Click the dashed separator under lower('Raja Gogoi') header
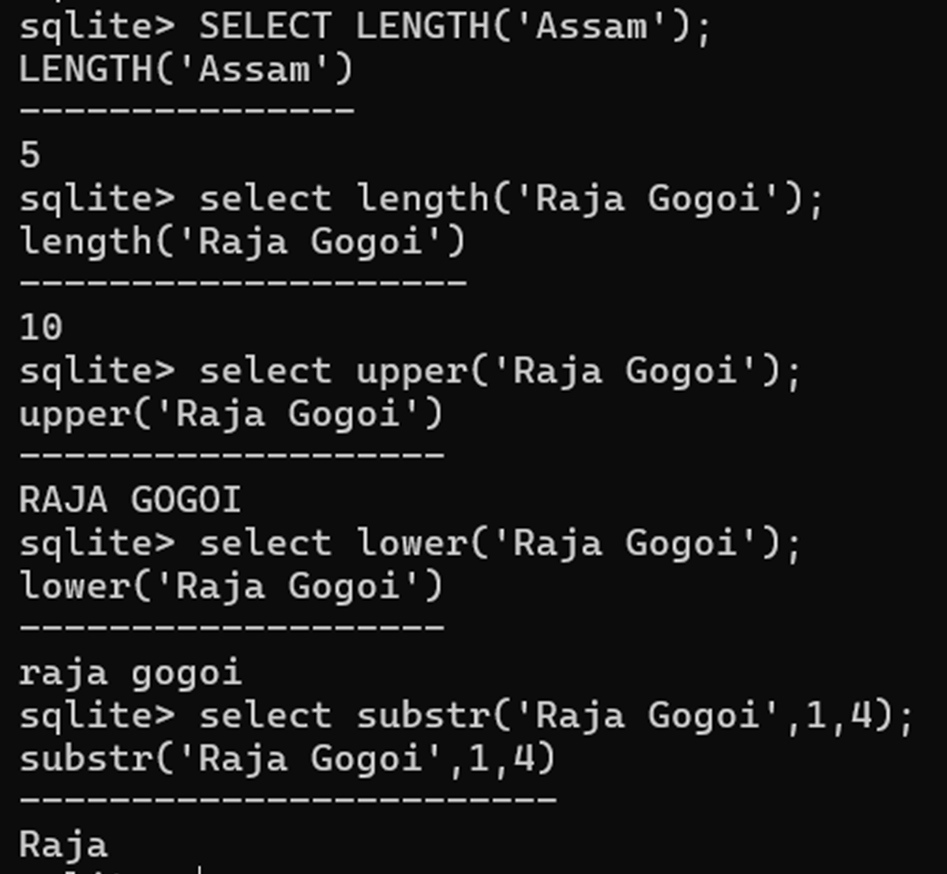This screenshot has width=947, height=874. pos(231,628)
